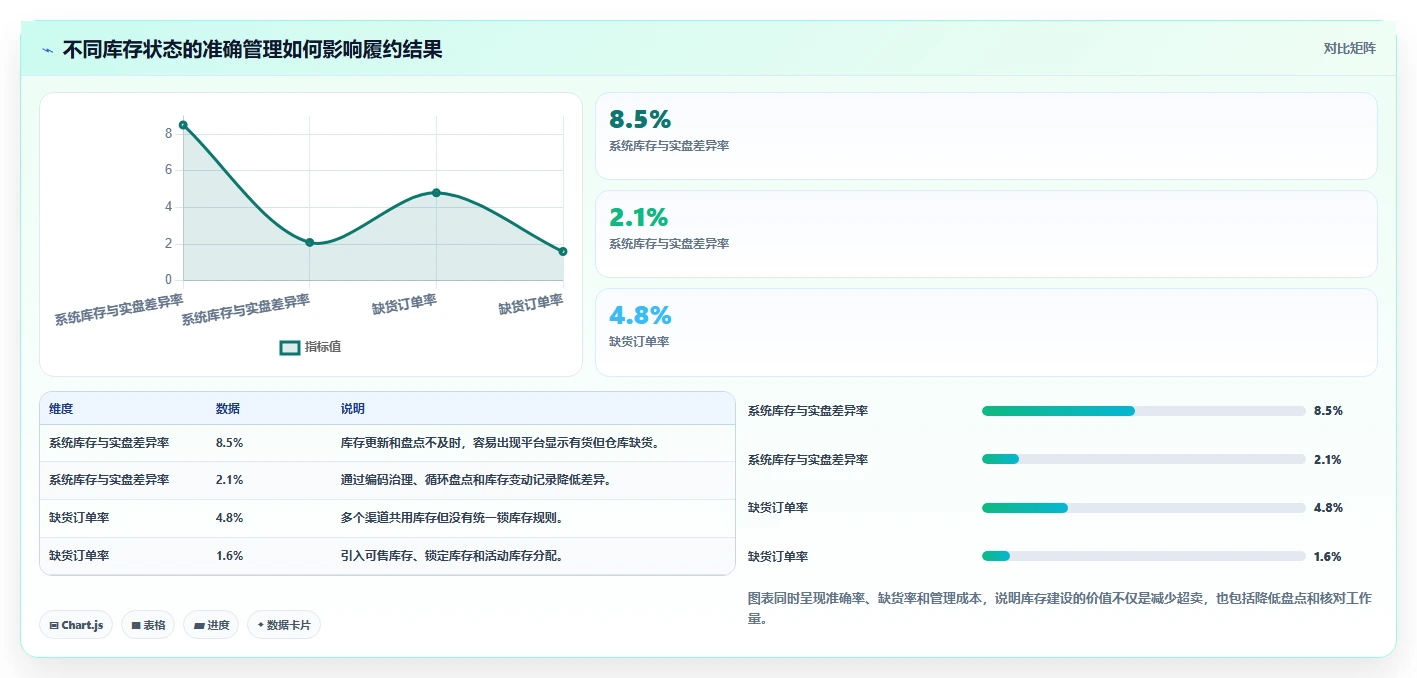This screenshot has width=1417, height=678.
Task: Click 缺货订单率 label in the 4.8% stat card
Action: 639,342
